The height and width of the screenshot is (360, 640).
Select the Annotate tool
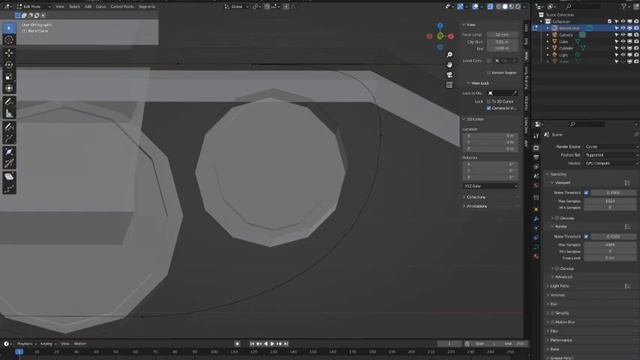[9, 101]
